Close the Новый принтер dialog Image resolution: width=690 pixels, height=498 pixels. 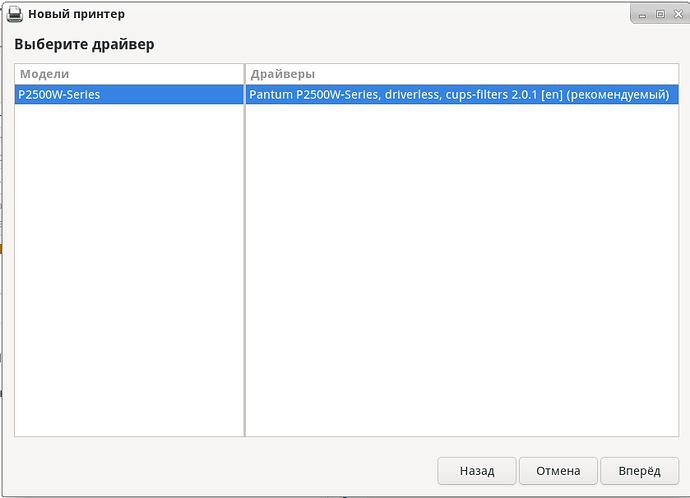[x=678, y=14]
